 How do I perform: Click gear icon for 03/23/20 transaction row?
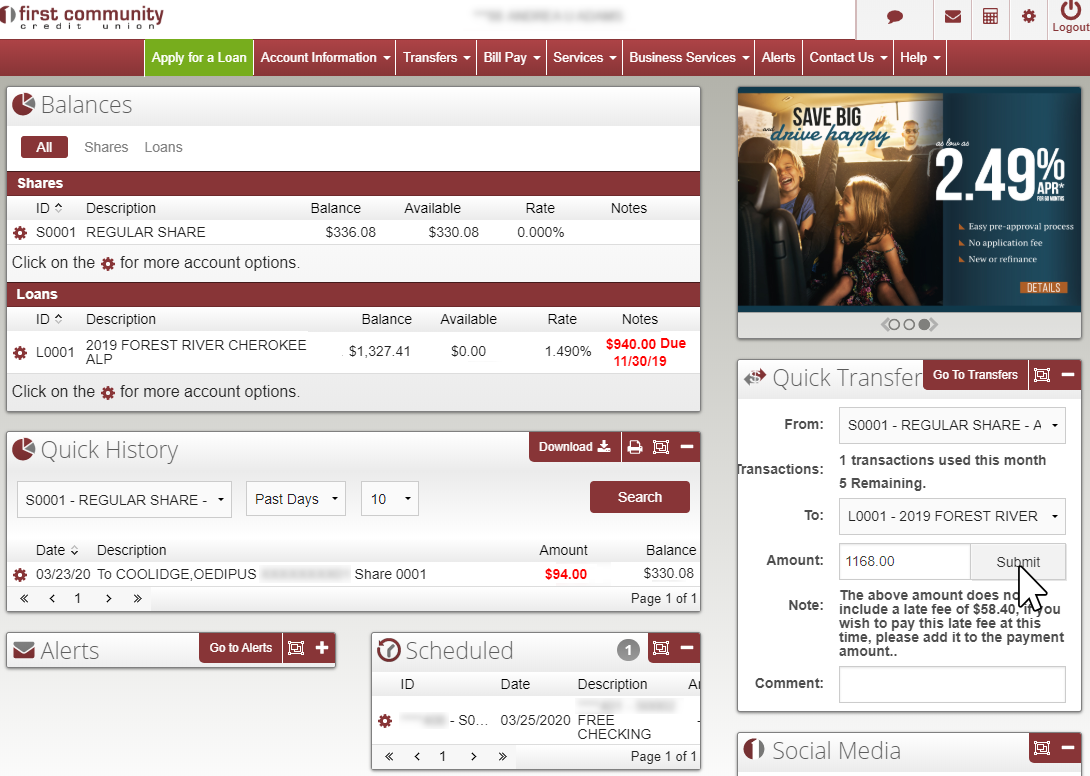click(20, 575)
